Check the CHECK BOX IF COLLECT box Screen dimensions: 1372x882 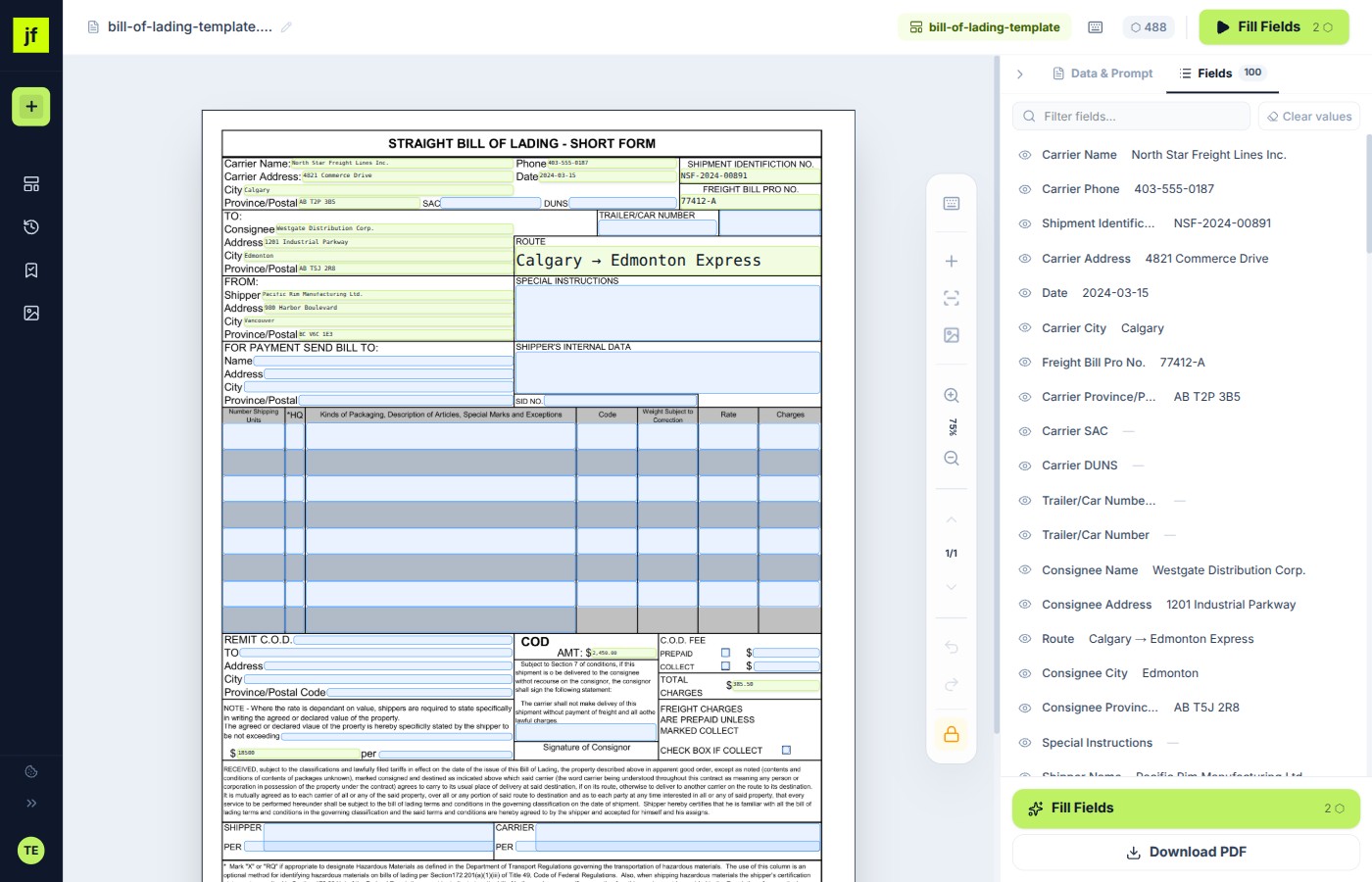786,751
